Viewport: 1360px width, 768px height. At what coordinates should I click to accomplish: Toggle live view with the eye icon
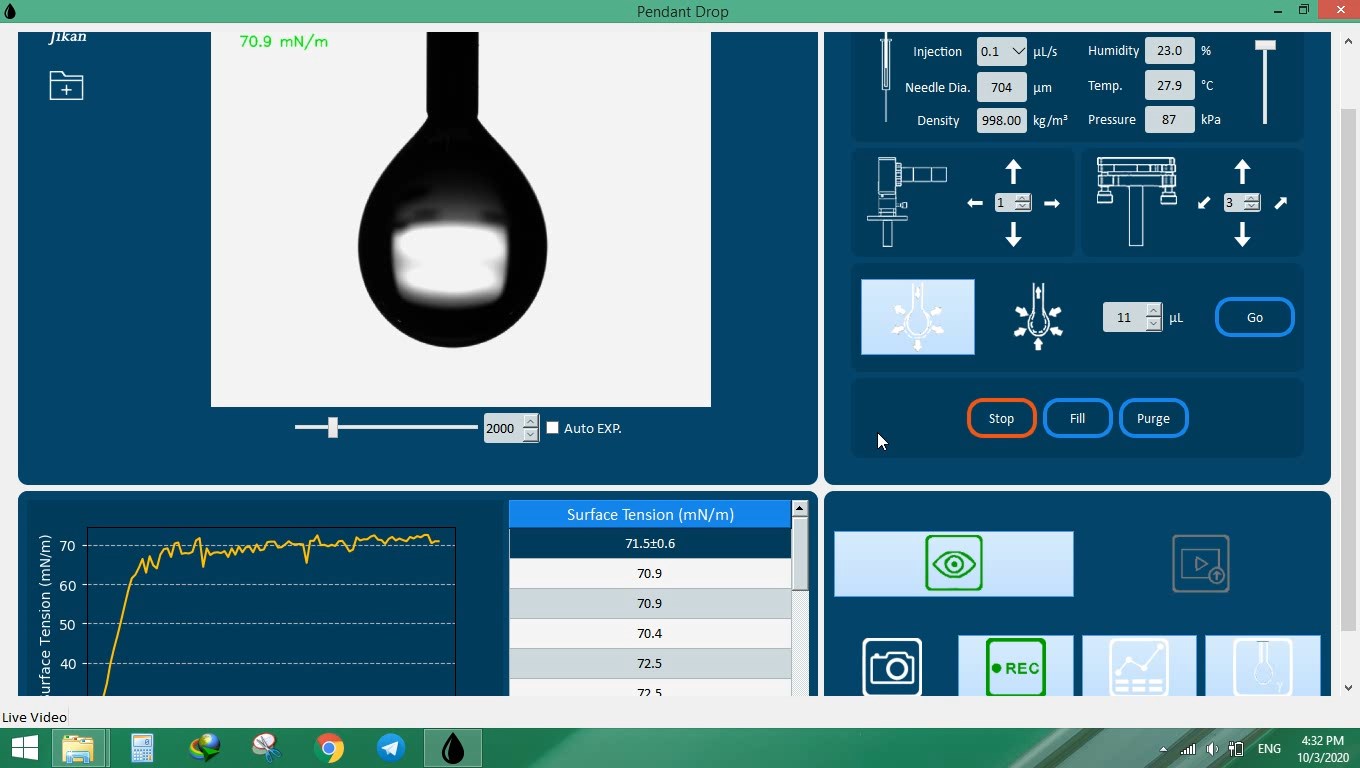[954, 564]
